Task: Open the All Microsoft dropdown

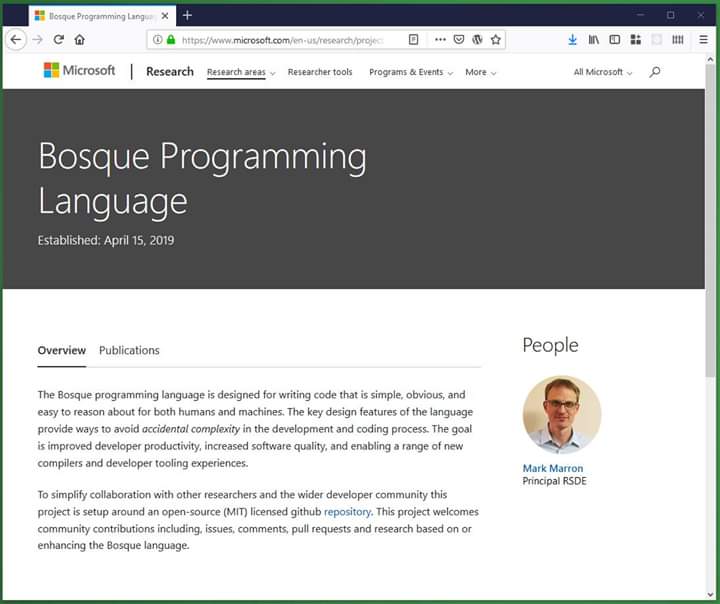Action: (602, 73)
